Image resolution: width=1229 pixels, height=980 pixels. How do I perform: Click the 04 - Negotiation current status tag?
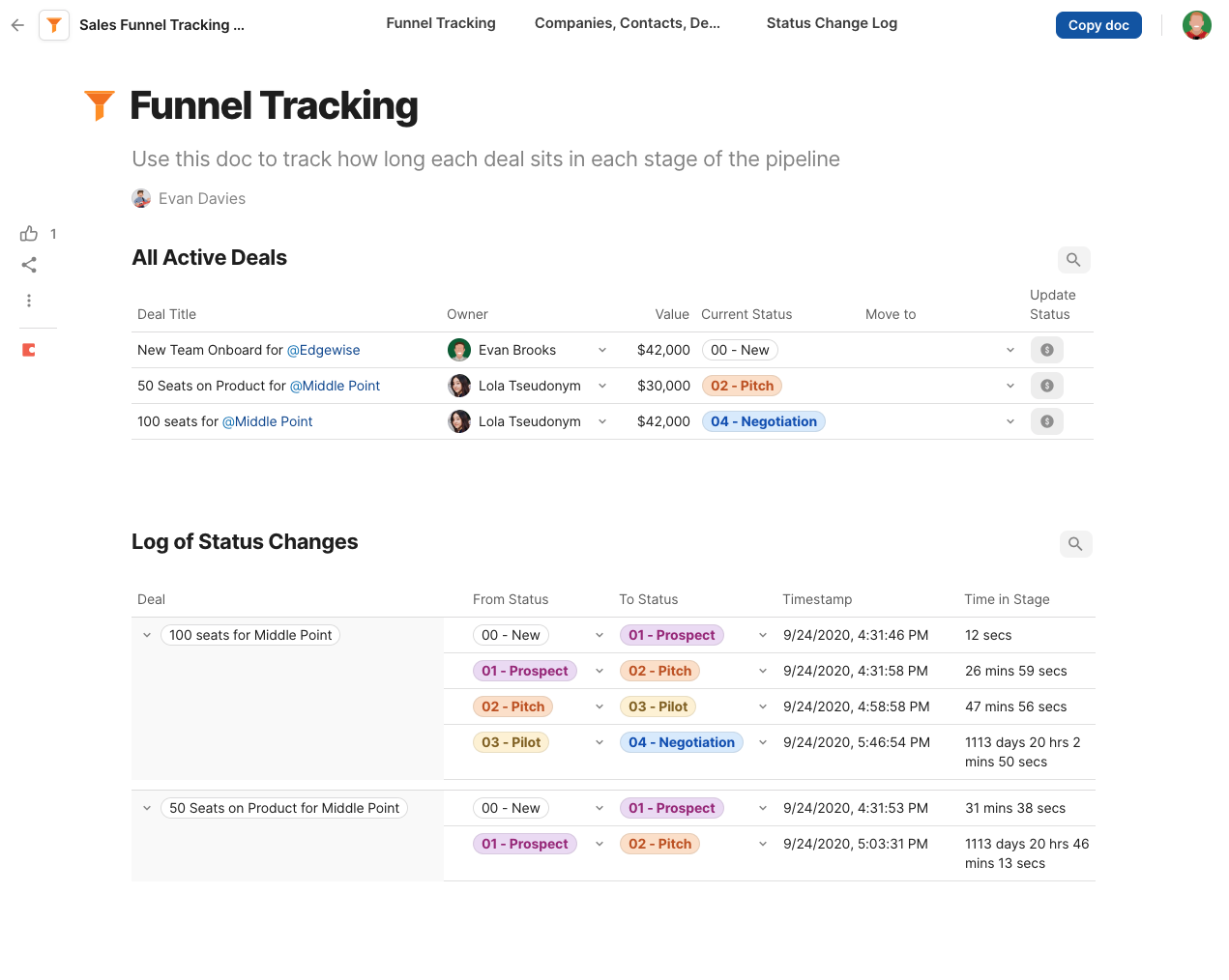[x=763, y=421]
